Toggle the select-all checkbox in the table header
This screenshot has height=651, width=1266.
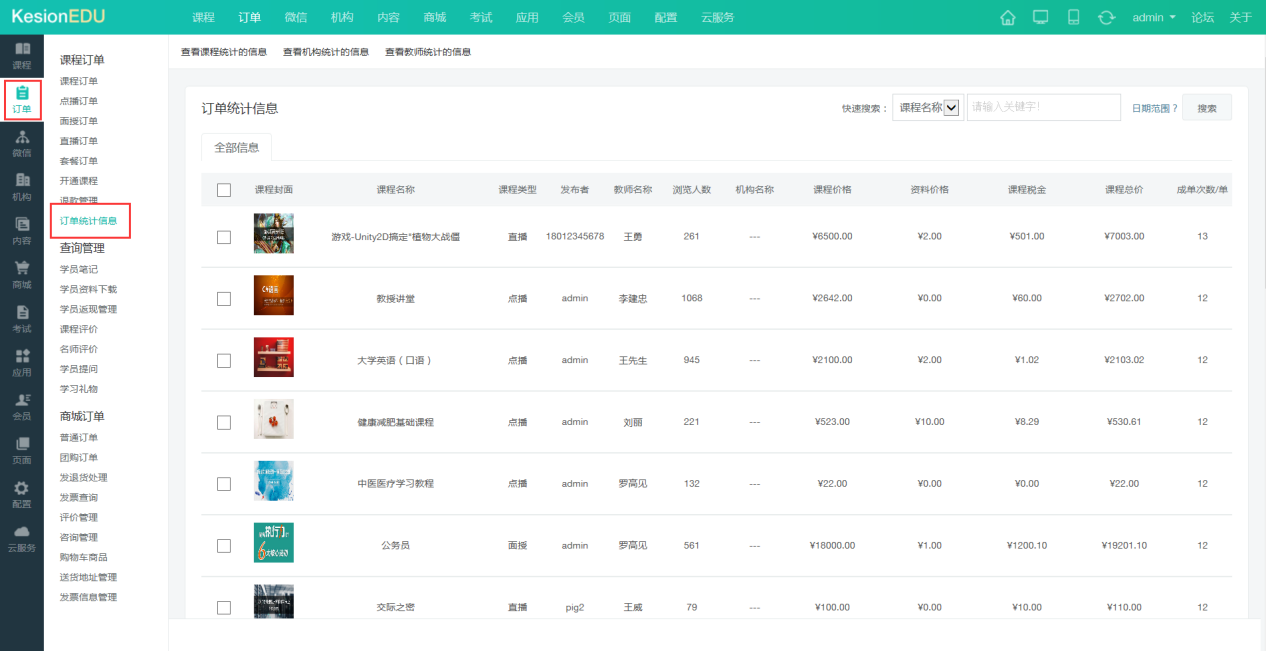click(223, 189)
